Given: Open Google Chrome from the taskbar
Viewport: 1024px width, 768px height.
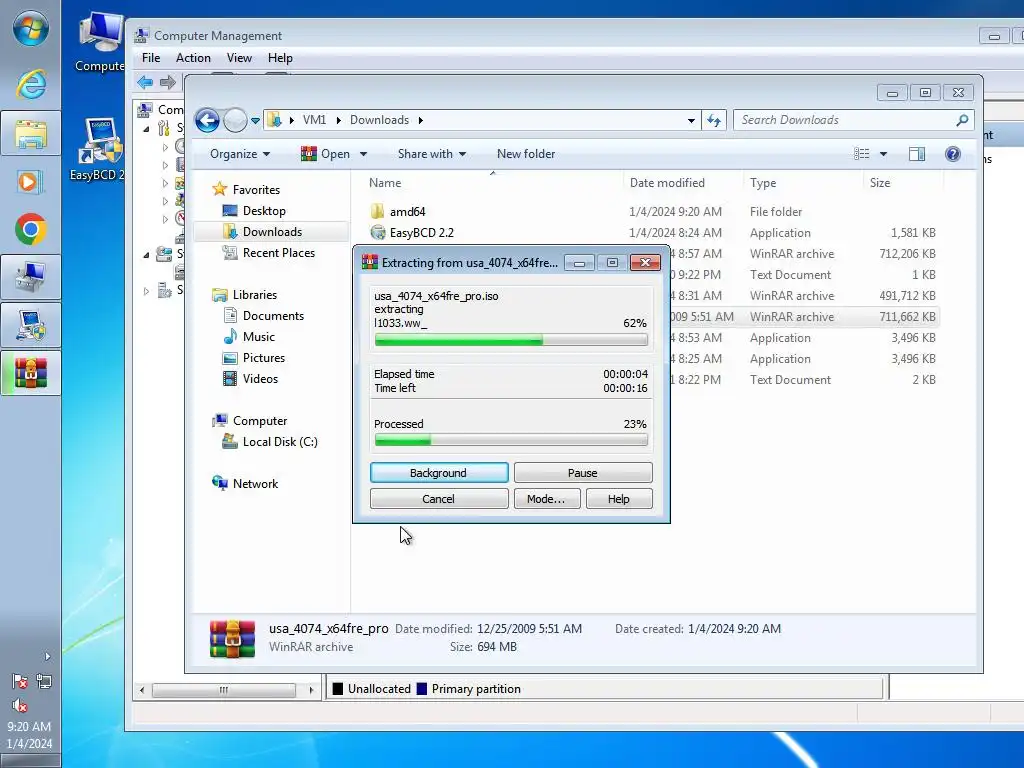Looking at the screenshot, I should coord(31,230).
